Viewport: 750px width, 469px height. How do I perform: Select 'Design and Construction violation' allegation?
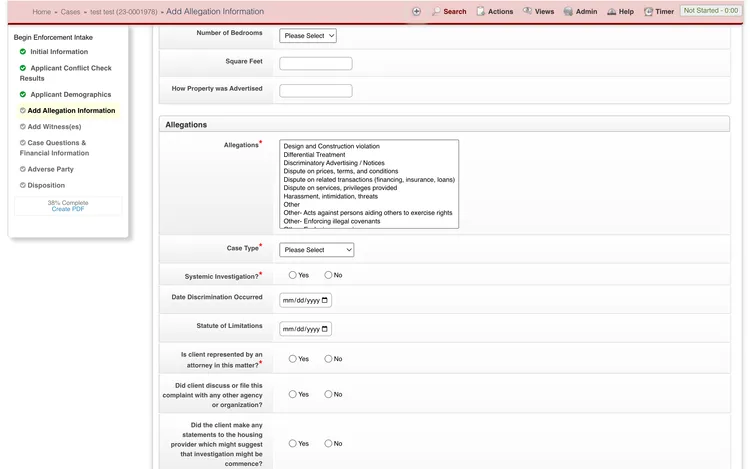point(331,146)
